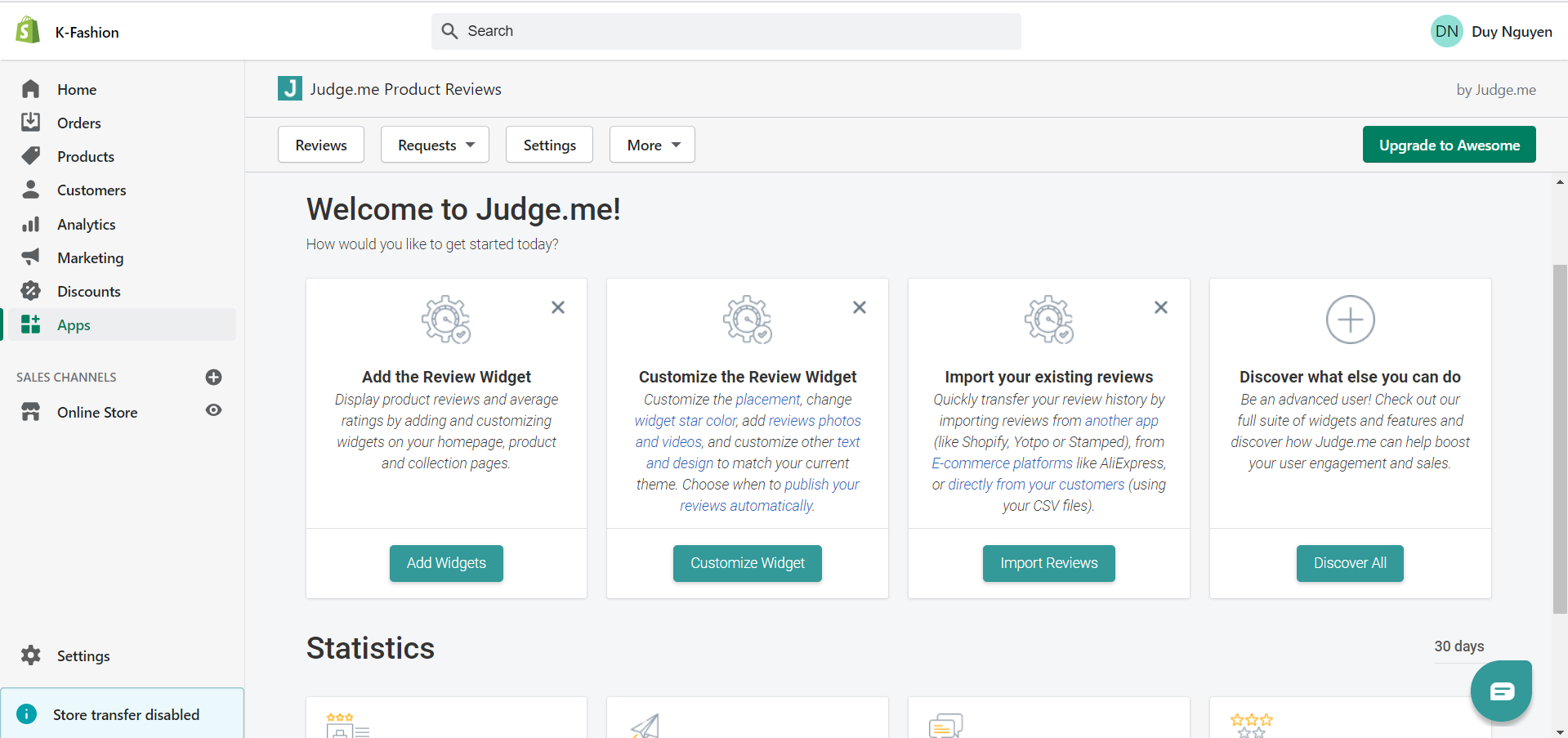This screenshot has height=738, width=1568.
Task: Click Upgrade to Awesome button
Action: (x=1449, y=145)
